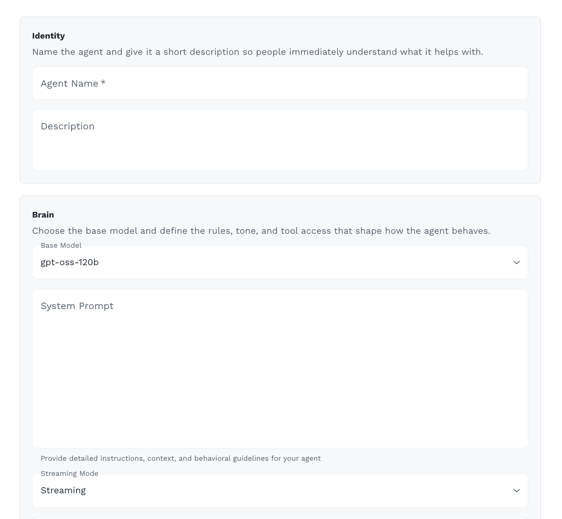
Task: Click the 'Provide detailed instructions' helper text
Action: tap(181, 458)
